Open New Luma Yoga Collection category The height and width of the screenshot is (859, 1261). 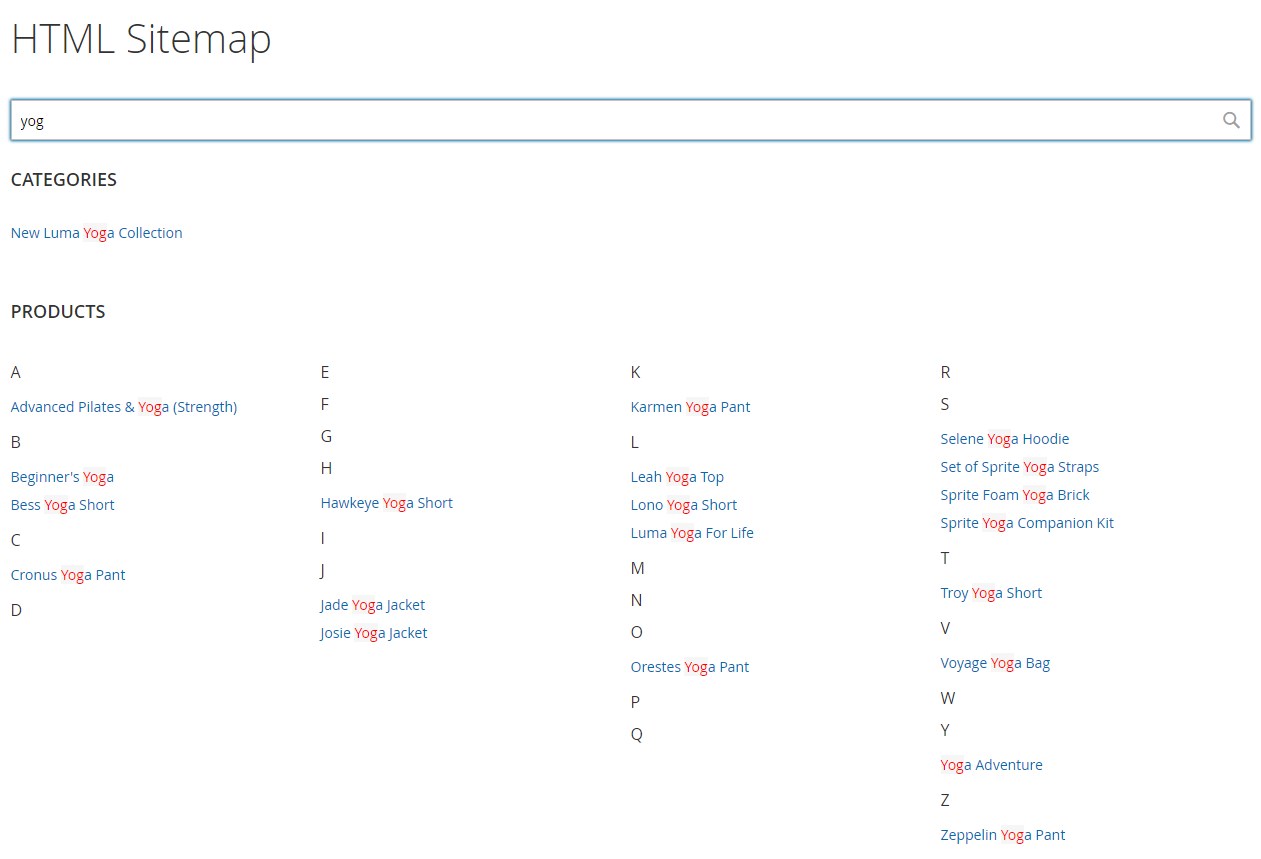tap(96, 233)
